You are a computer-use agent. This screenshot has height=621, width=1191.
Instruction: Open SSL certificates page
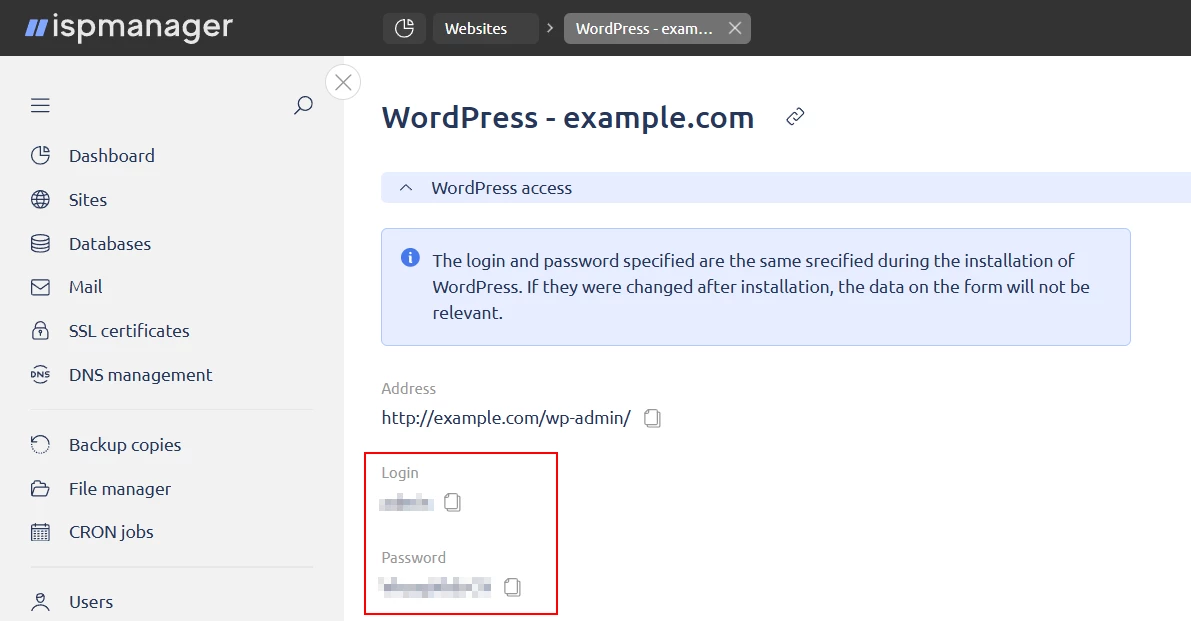point(128,331)
